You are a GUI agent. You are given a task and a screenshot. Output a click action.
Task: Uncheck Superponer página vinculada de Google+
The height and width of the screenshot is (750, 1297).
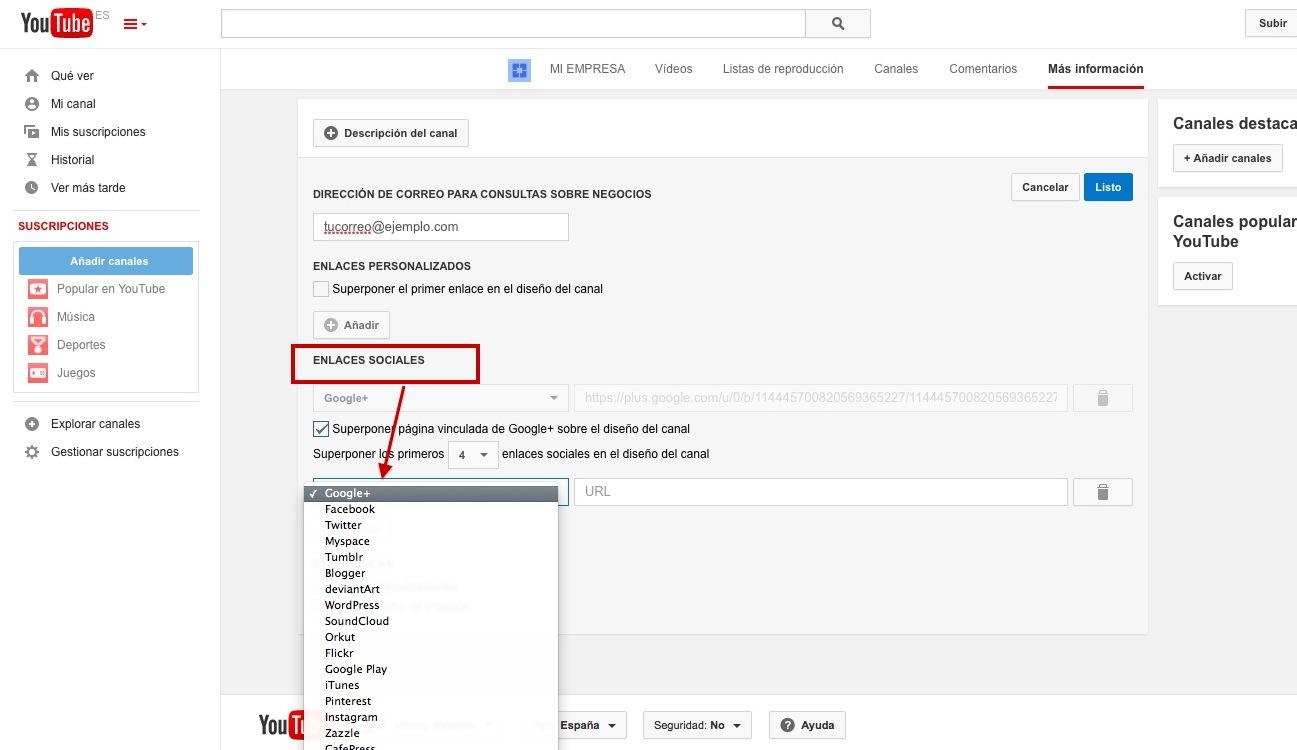pyautogui.click(x=321, y=429)
